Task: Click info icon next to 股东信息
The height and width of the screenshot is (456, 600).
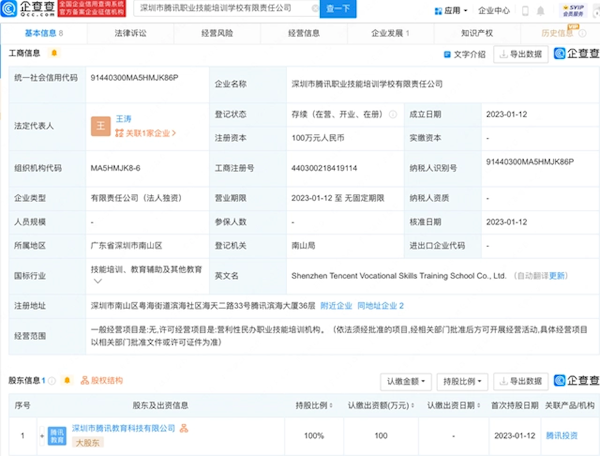Action: click(52, 381)
